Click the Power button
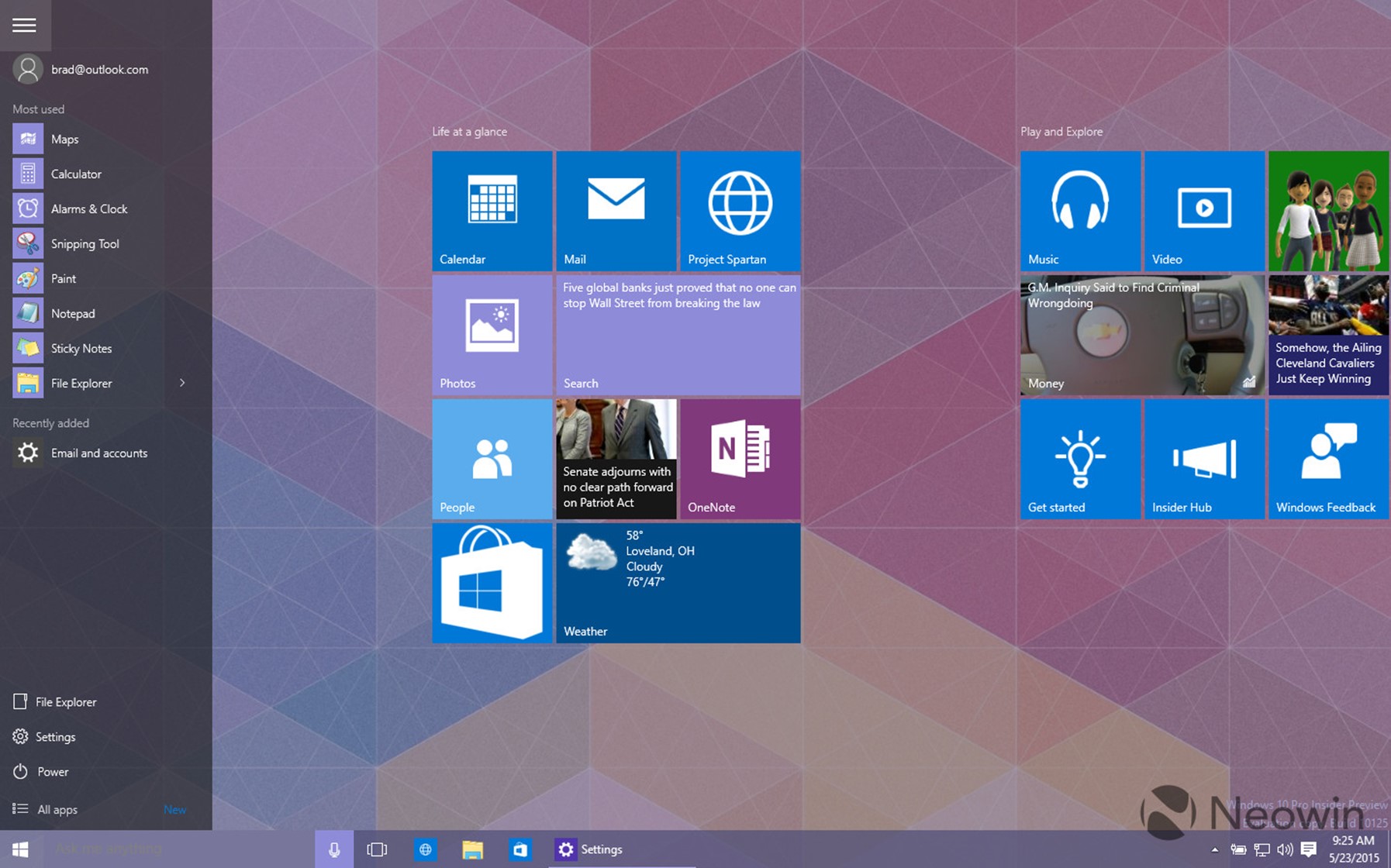This screenshot has width=1391, height=868. [x=53, y=772]
